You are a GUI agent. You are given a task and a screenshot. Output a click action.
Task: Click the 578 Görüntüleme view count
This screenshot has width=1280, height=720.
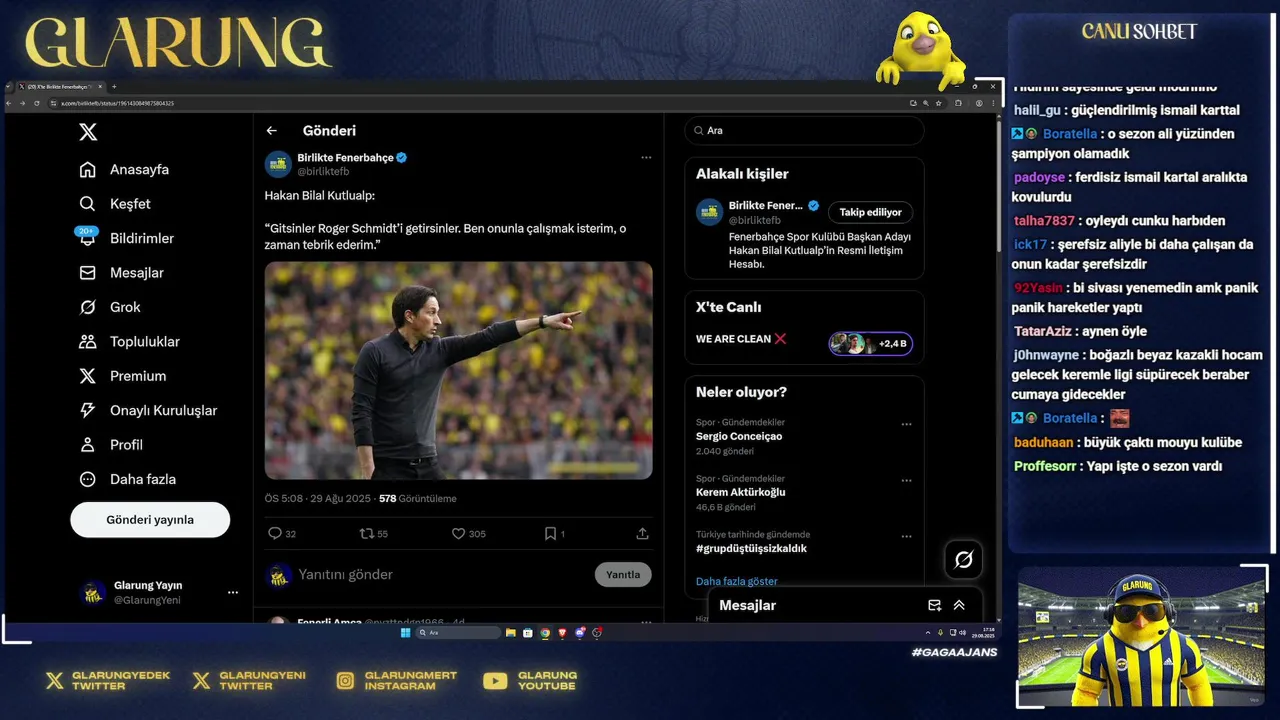(x=417, y=498)
